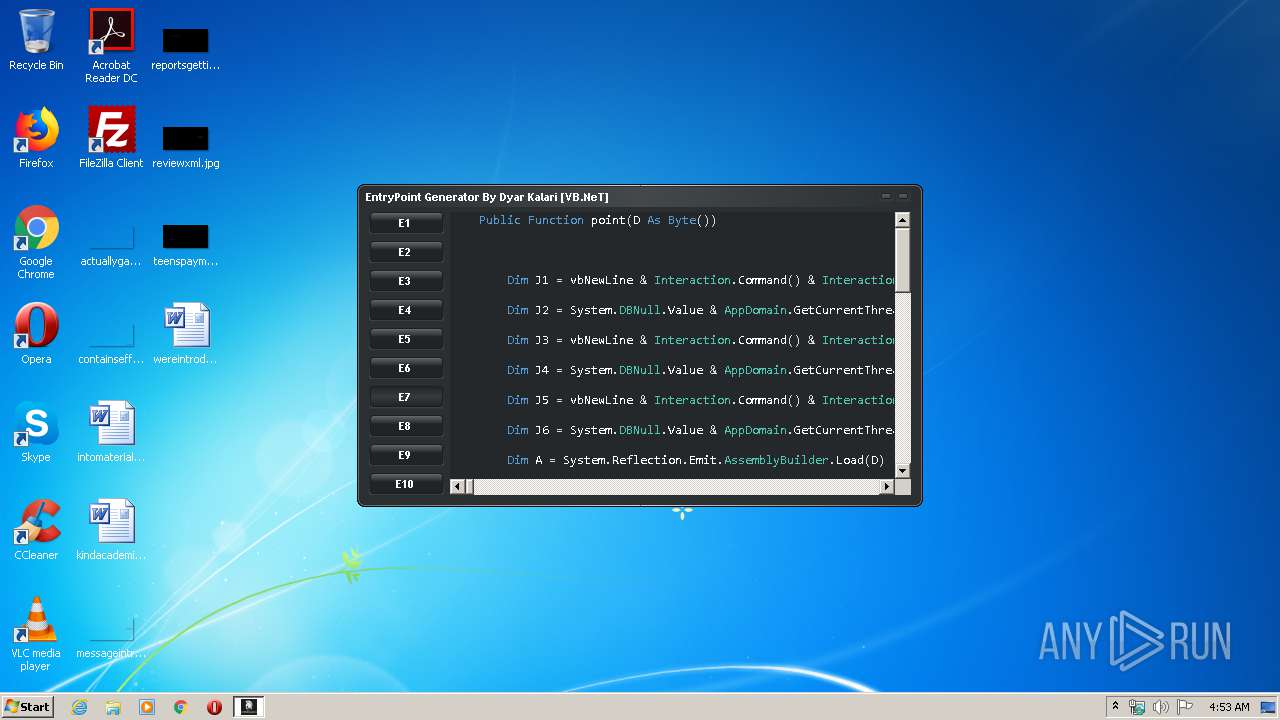This screenshot has width=1280, height=720.
Task: Close the EntryPoint Generator window
Action: tap(903, 196)
